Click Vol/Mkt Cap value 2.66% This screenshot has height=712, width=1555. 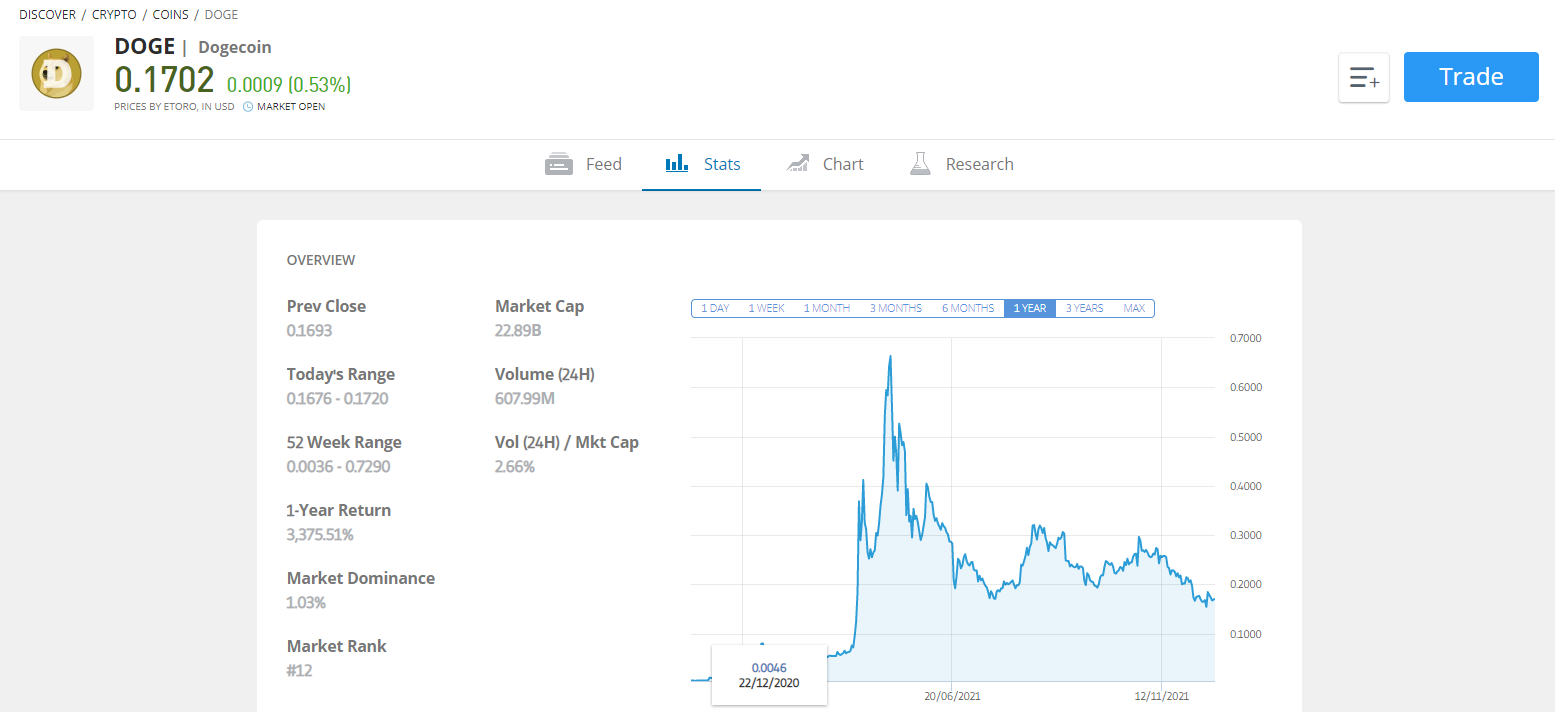point(515,467)
